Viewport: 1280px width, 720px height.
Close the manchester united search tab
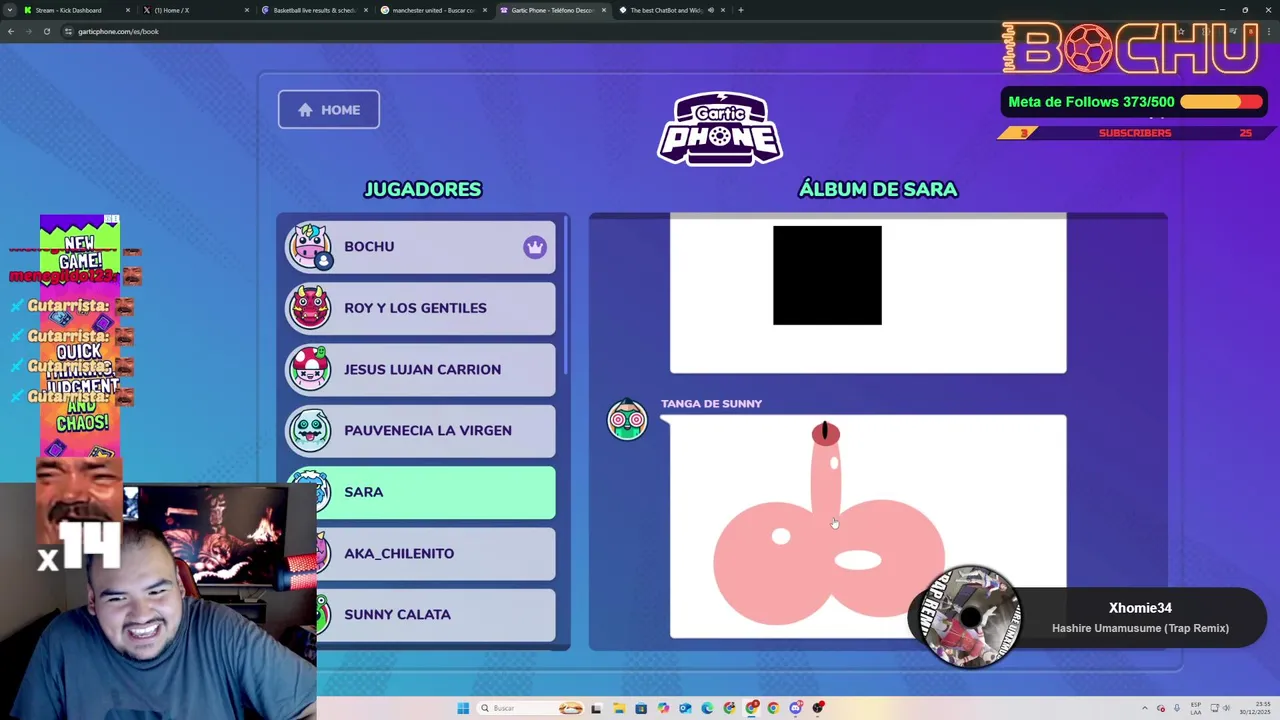485,10
